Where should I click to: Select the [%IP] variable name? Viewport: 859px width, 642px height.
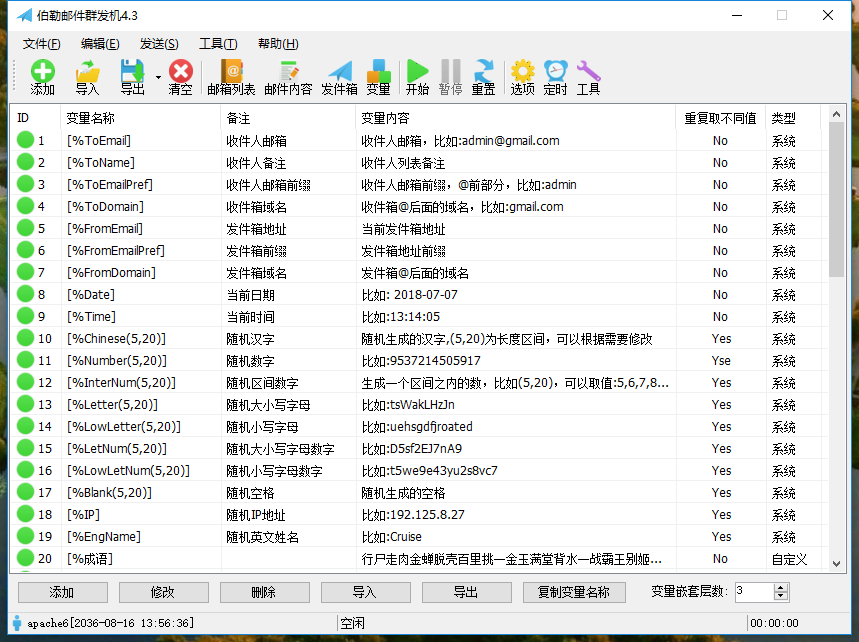[x=83, y=514]
